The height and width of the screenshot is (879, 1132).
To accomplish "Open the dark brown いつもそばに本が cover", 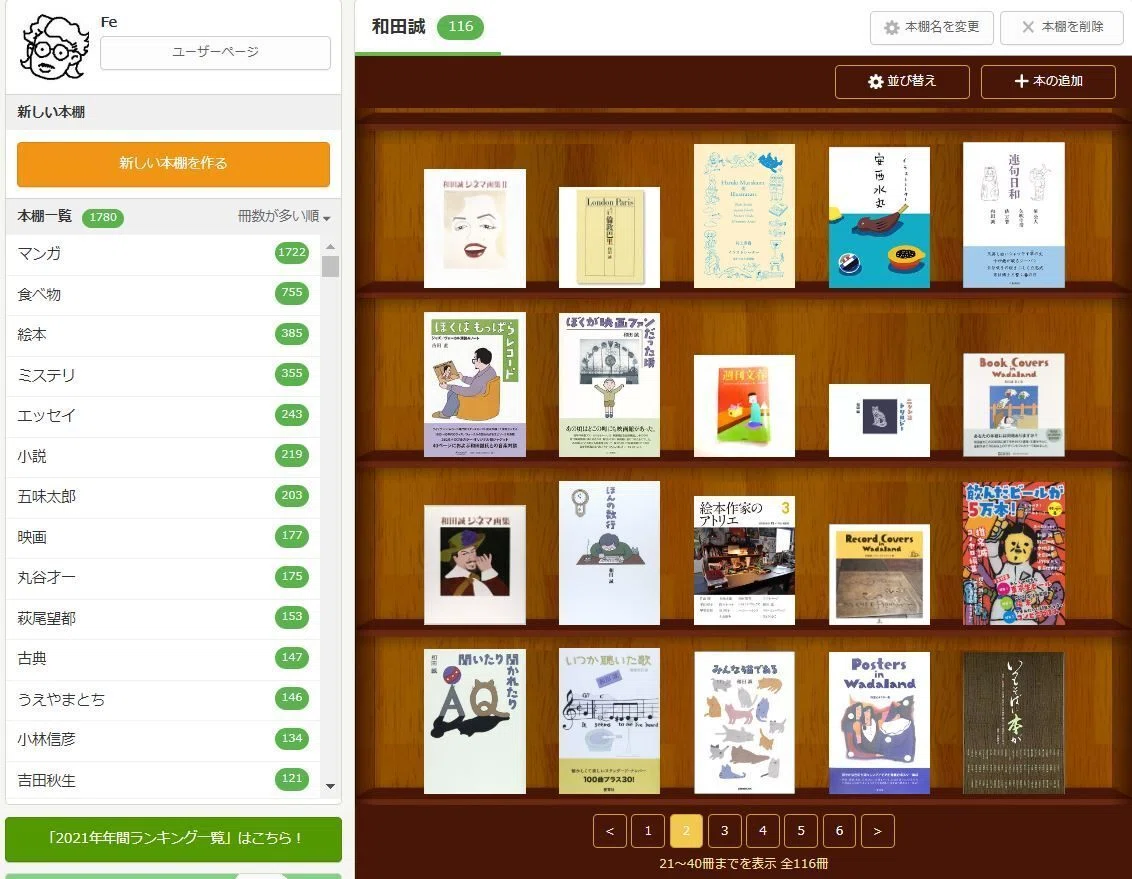I will [1014, 723].
